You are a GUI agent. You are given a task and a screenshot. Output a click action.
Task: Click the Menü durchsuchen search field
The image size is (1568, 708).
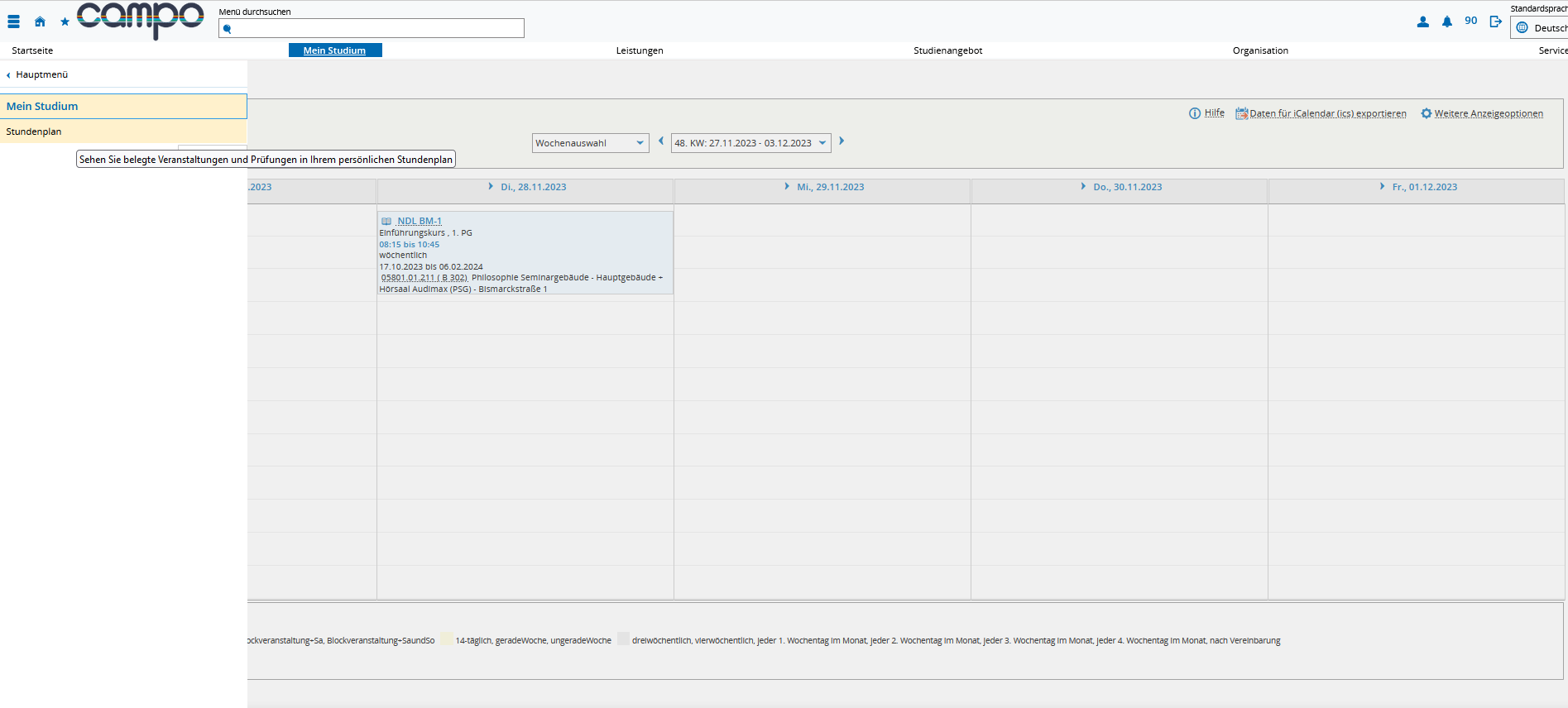click(x=372, y=28)
